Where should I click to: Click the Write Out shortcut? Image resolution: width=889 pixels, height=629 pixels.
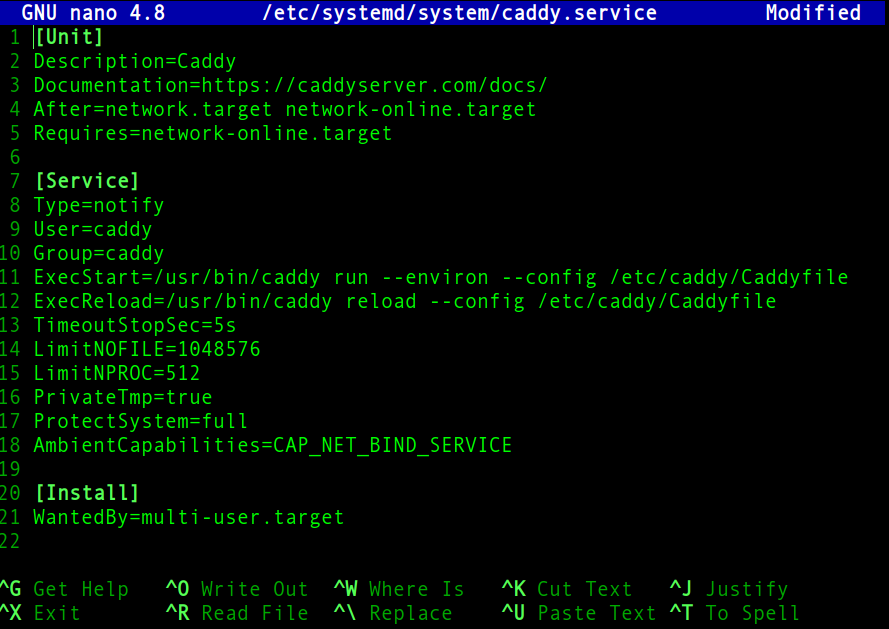point(255,589)
